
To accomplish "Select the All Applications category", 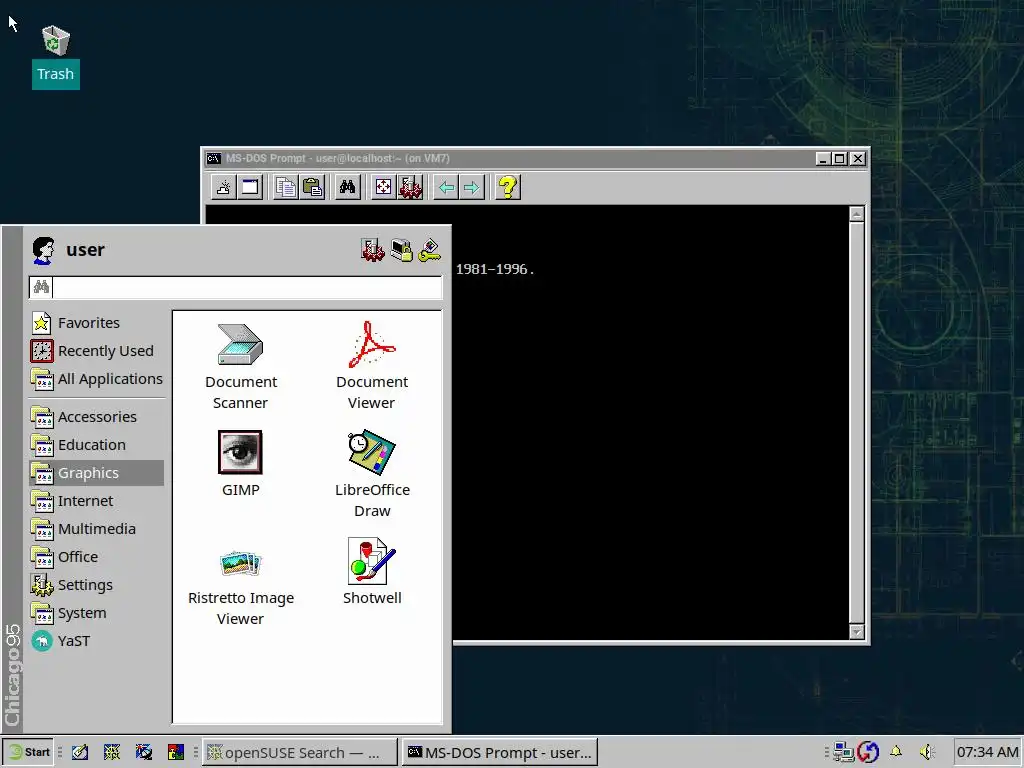I will [x=96, y=379].
